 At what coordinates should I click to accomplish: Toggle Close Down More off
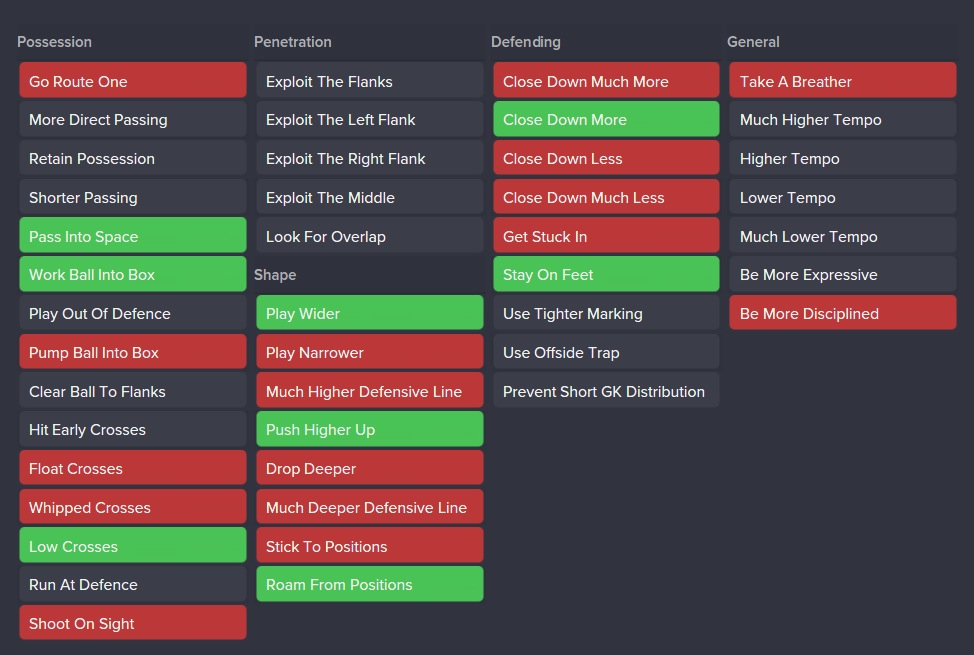point(605,120)
